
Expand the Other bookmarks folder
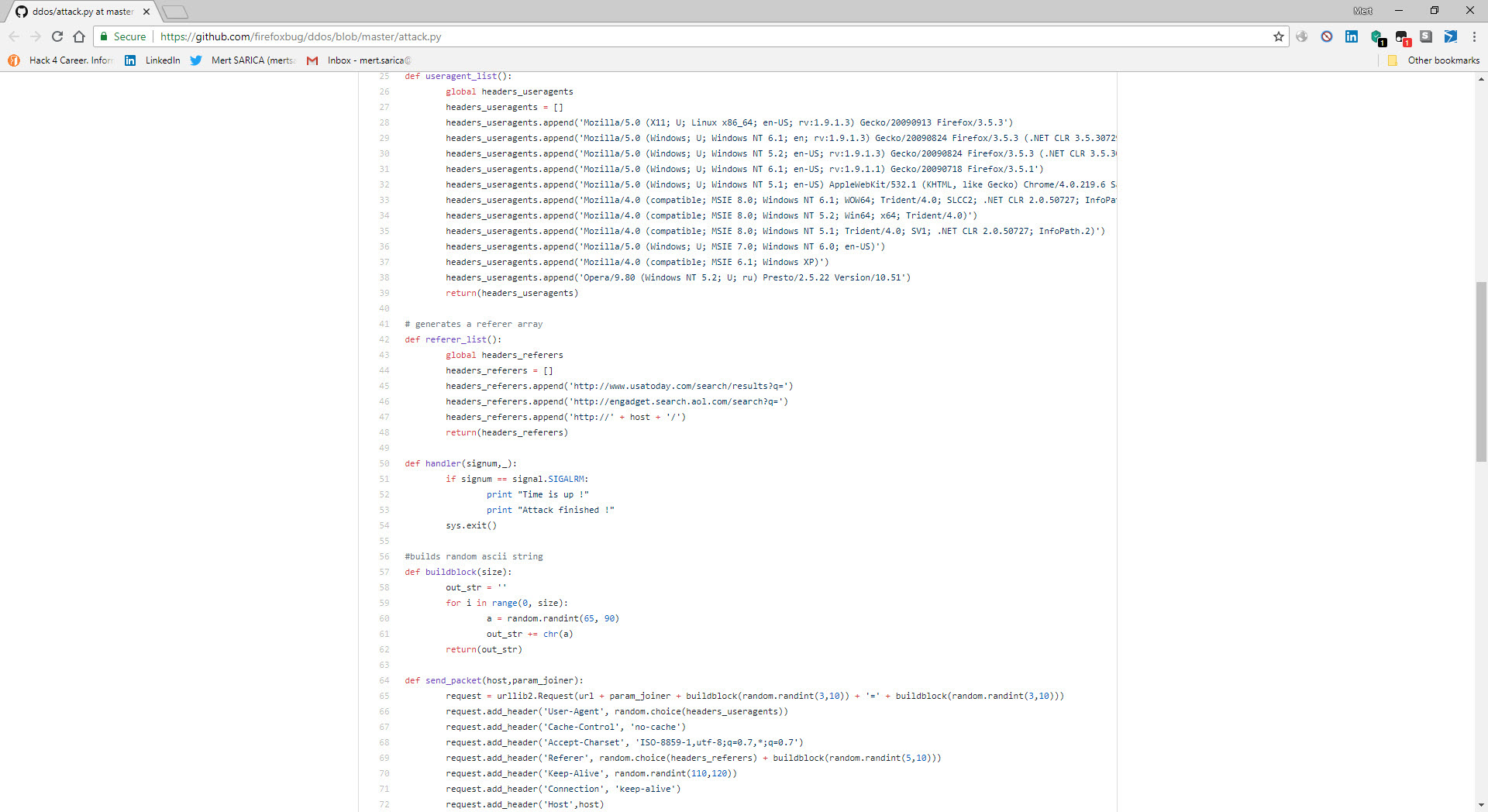[1434, 60]
